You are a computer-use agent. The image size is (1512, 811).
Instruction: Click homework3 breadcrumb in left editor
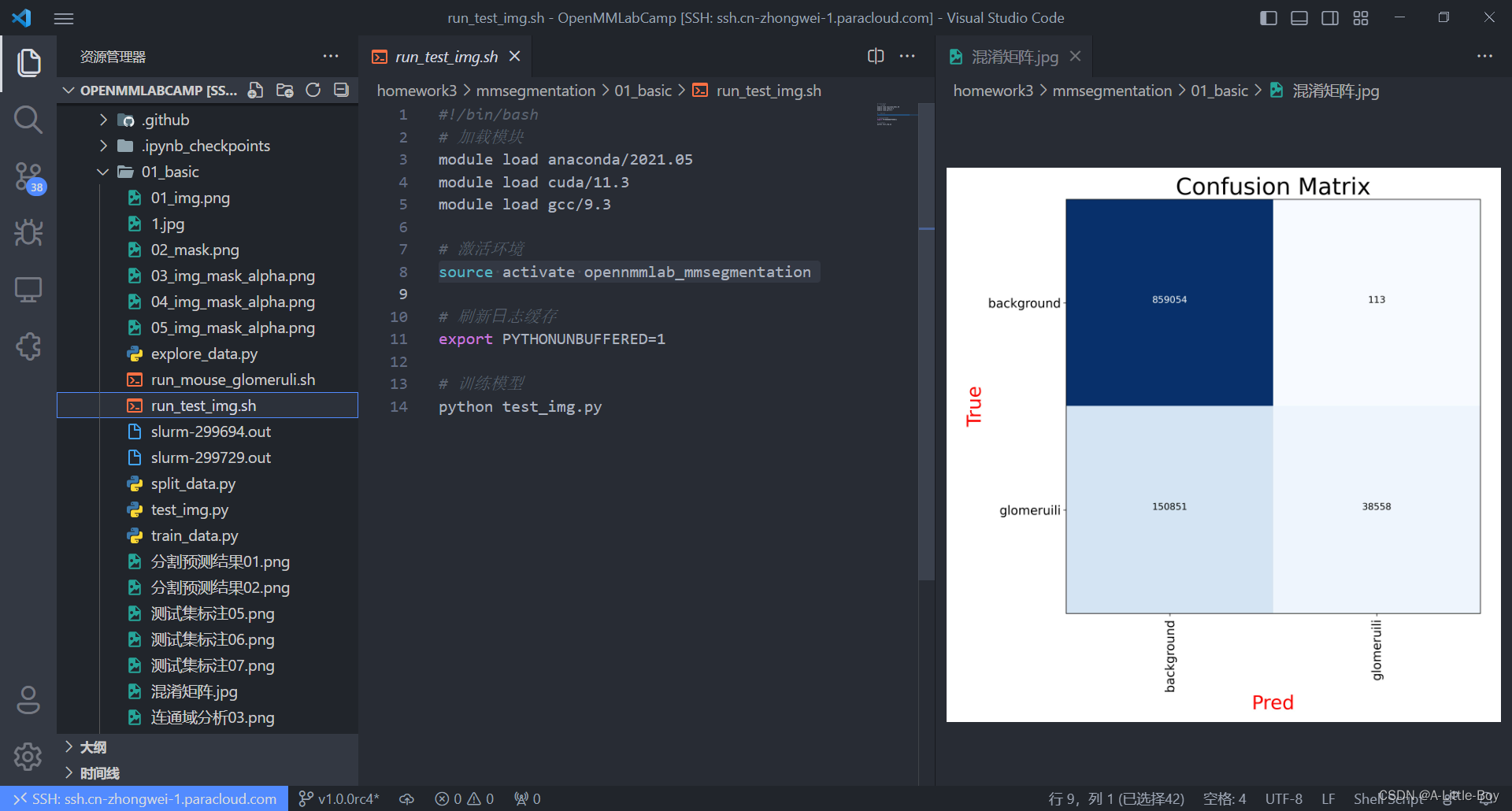click(x=417, y=91)
